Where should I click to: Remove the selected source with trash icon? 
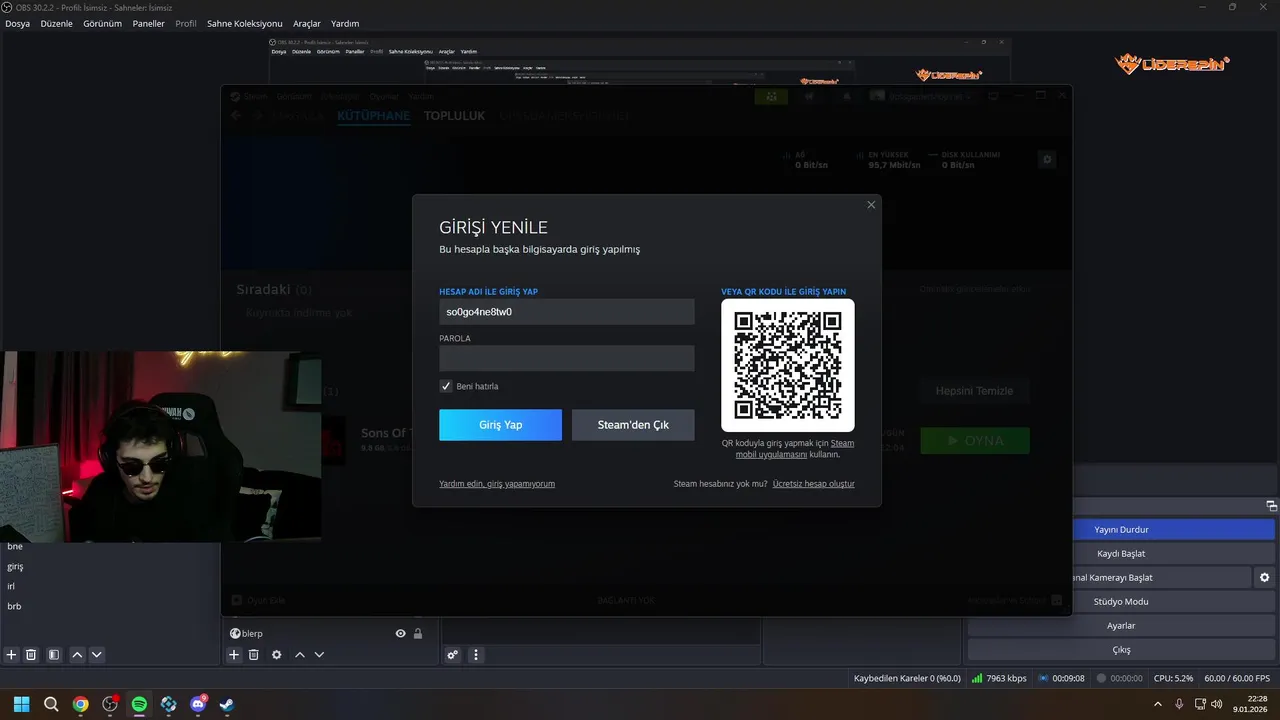(254, 655)
